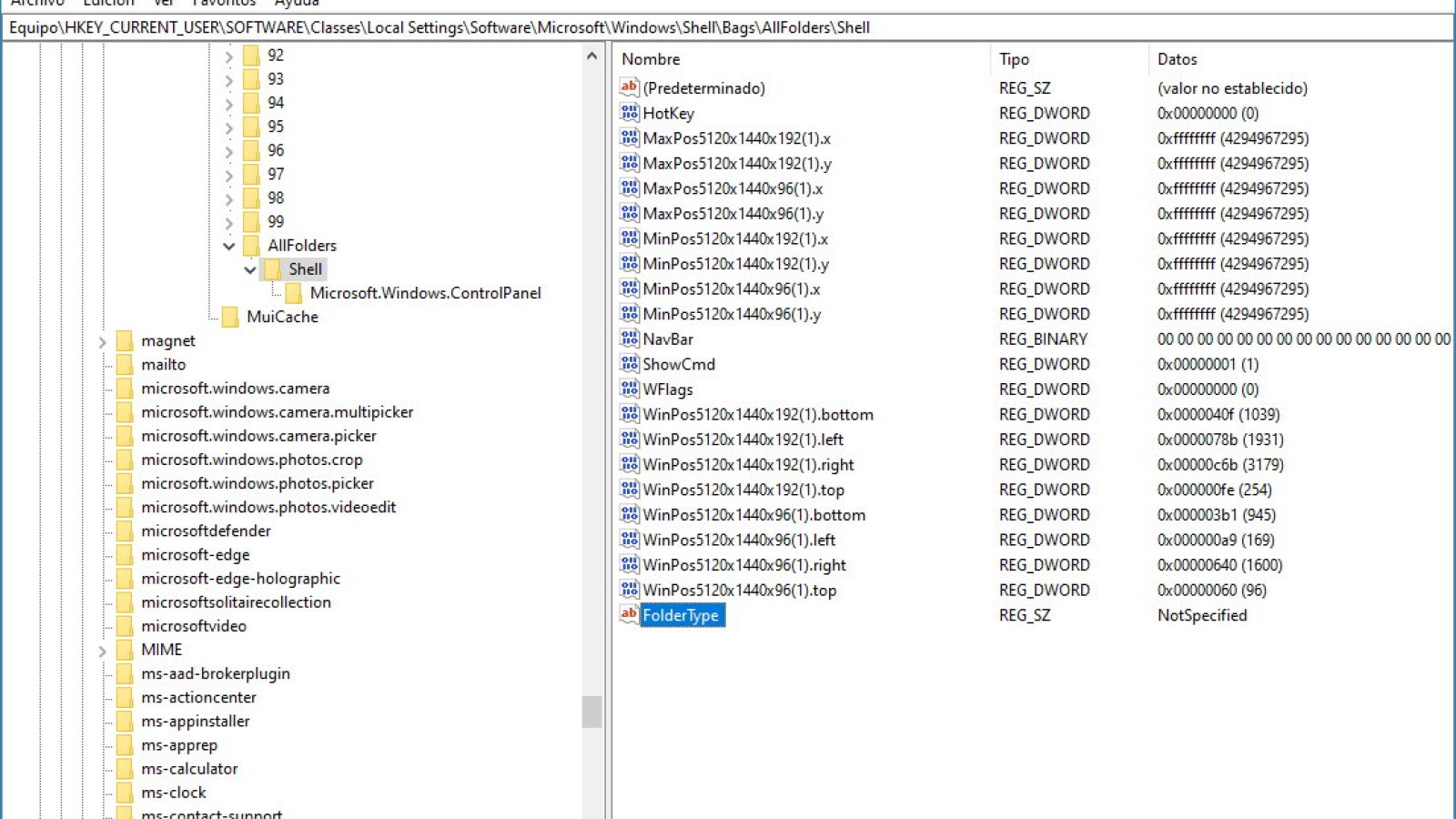
Task: Select the WinPos5120x1440x192(1).right value name
Action: (749, 464)
